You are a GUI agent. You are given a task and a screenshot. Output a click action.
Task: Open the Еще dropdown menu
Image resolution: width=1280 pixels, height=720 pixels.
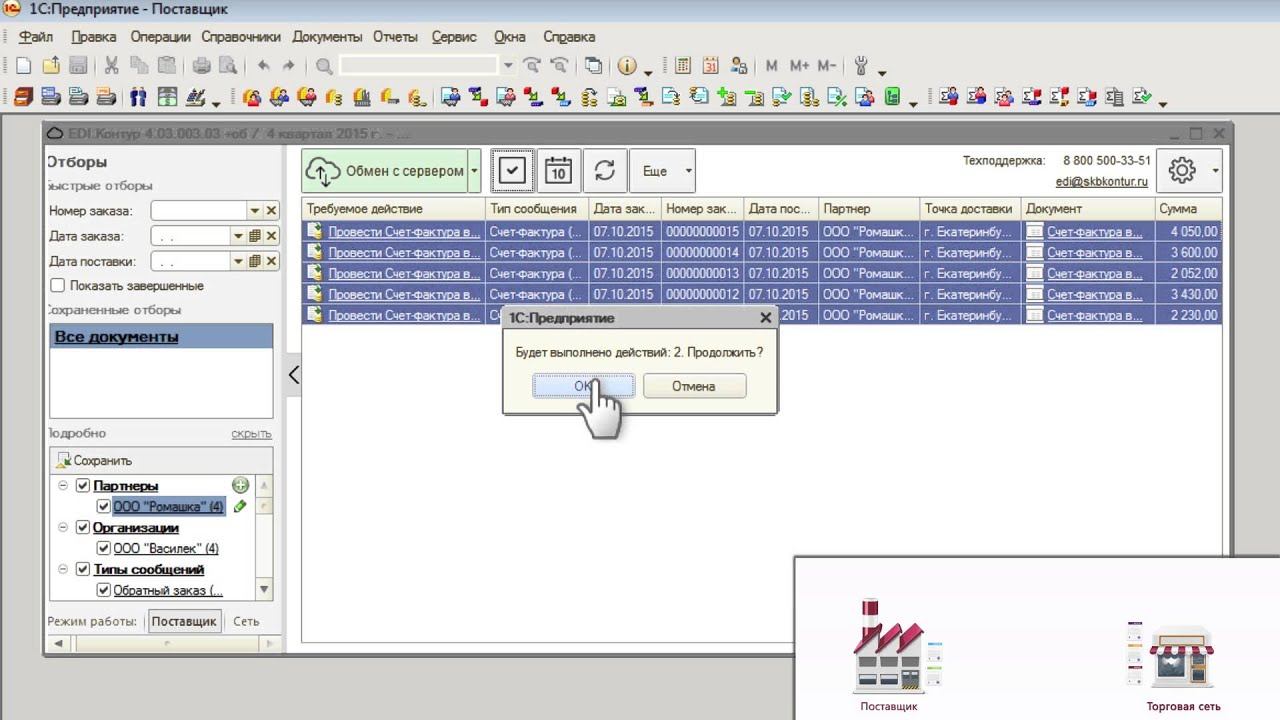tap(662, 171)
